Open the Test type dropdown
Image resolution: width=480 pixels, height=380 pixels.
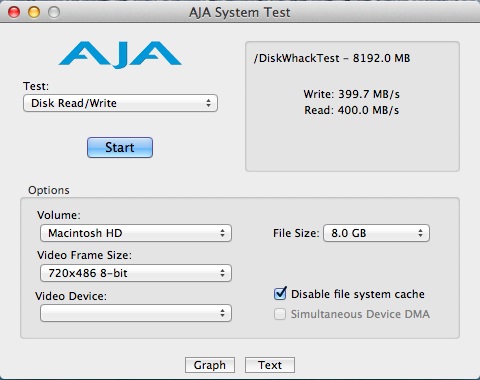point(120,103)
